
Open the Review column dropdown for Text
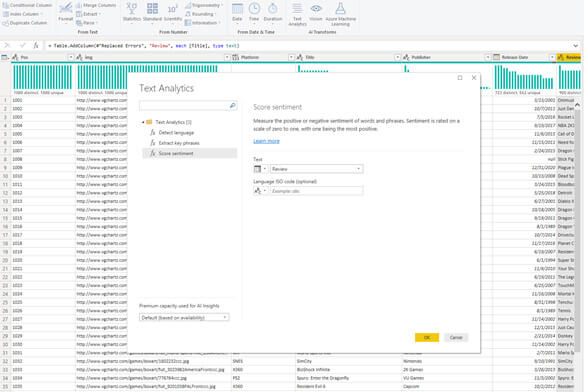coord(317,169)
